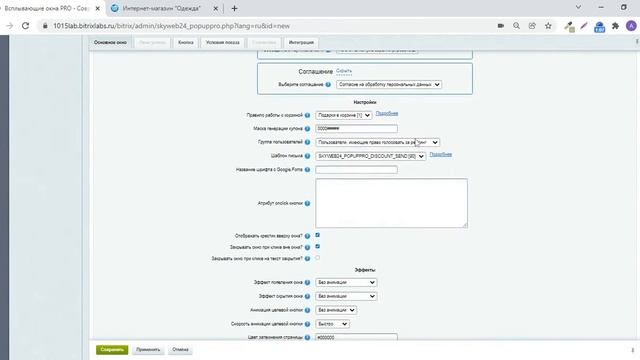This screenshot has width=640, height=360.
Task: Open the user profile avatar
Action: (631, 26)
